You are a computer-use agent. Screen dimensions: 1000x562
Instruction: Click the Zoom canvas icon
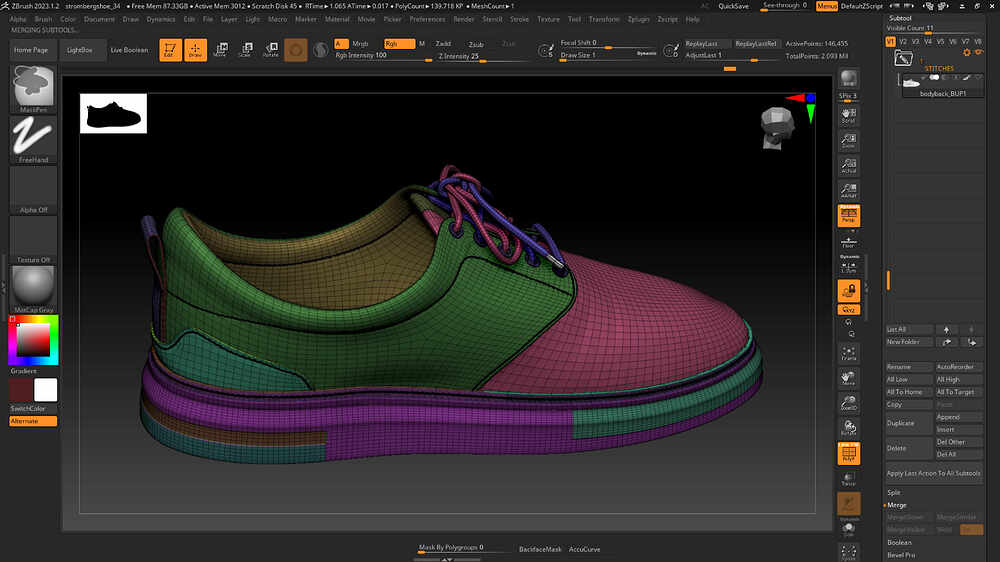848,140
